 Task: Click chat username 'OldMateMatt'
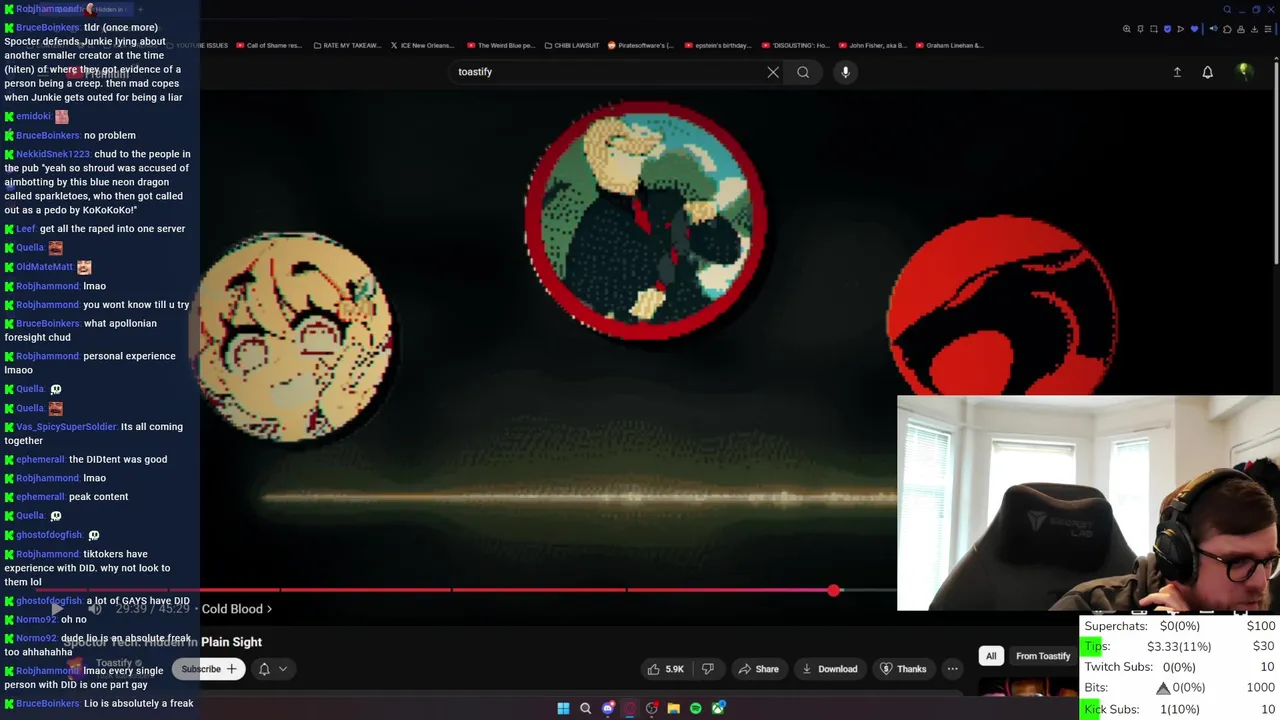pyautogui.click(x=44, y=267)
